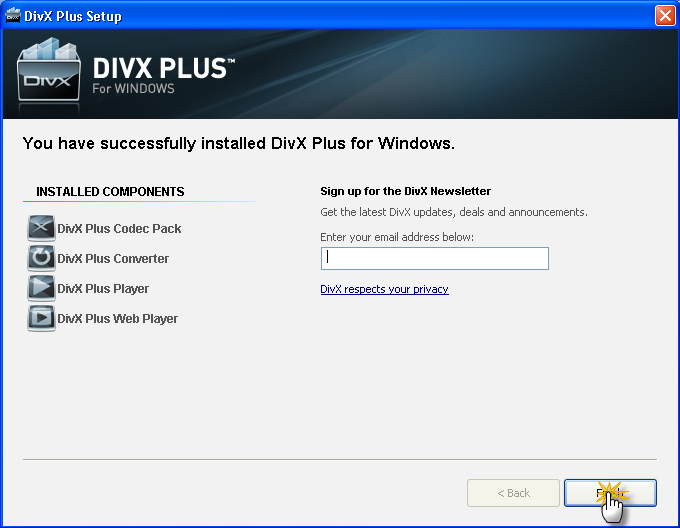Open the DivX respects your privacy link
The width and height of the screenshot is (680, 528).
384,289
